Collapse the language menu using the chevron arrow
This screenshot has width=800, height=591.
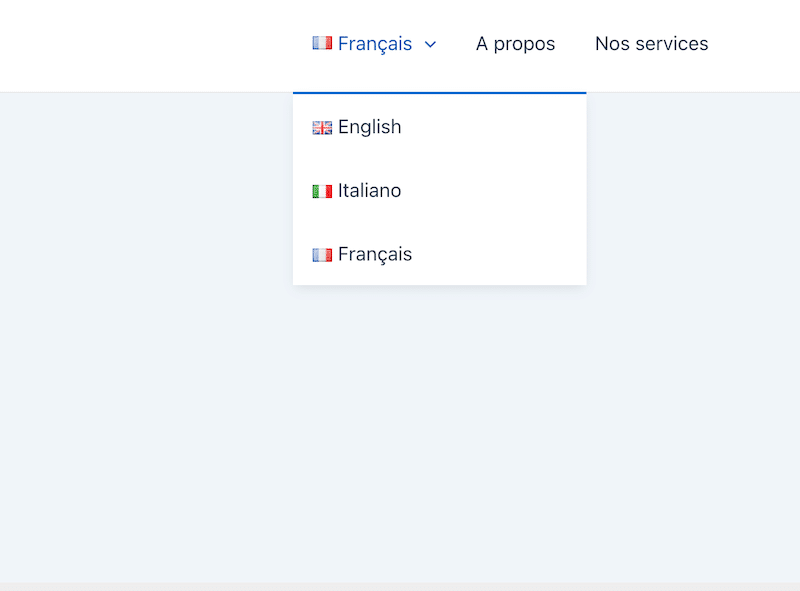pyautogui.click(x=430, y=44)
